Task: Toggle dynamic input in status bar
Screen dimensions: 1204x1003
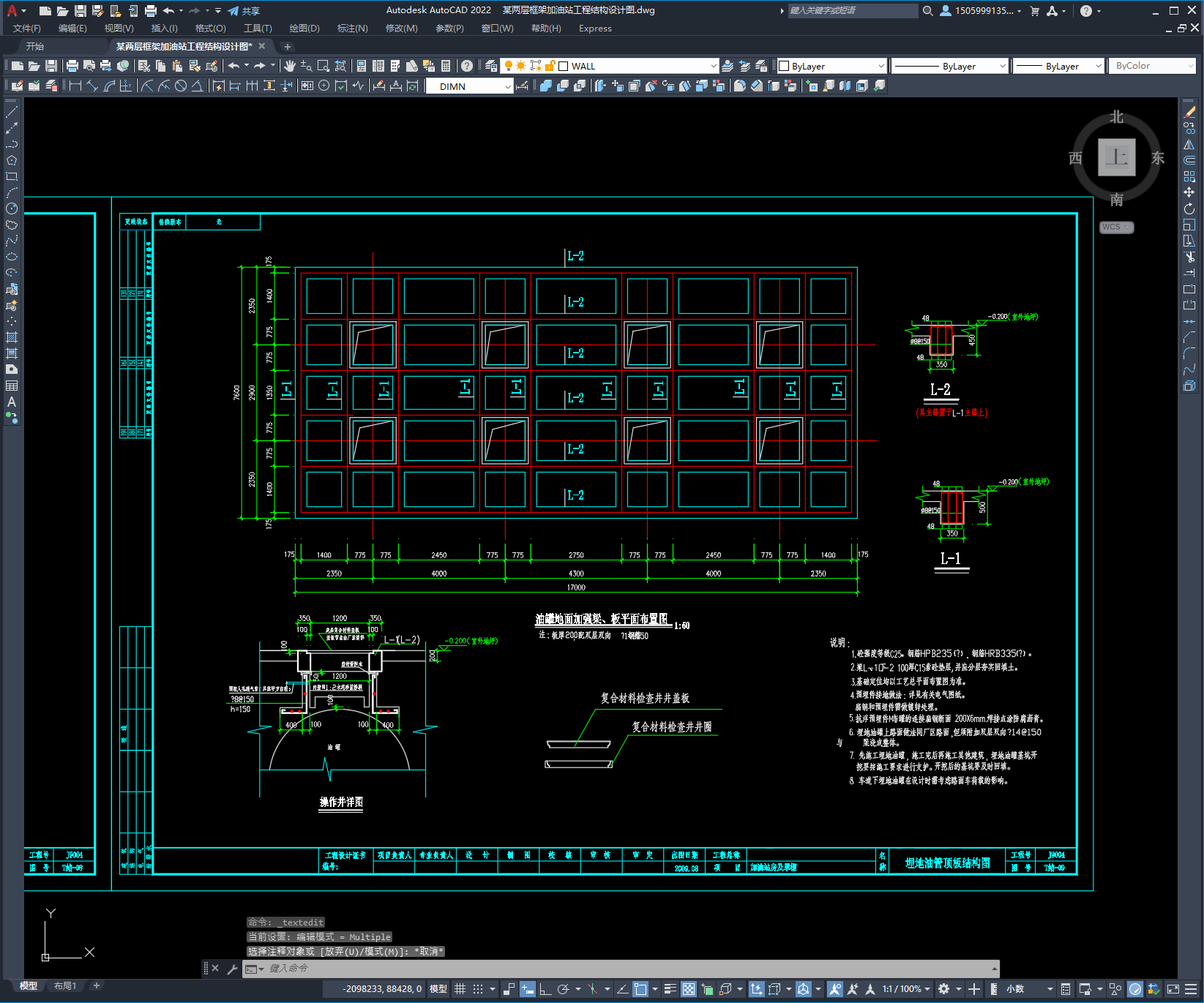Action: coord(528,989)
